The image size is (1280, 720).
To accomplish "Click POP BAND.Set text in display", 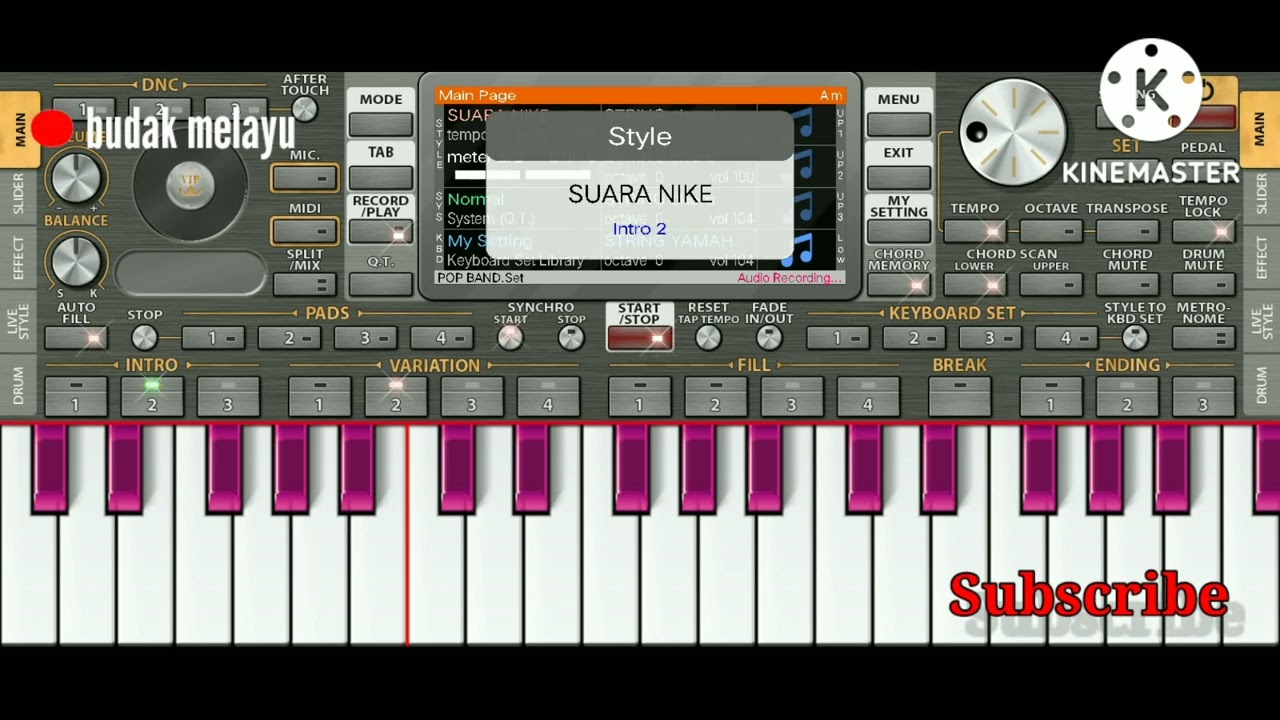I will click(x=480, y=277).
